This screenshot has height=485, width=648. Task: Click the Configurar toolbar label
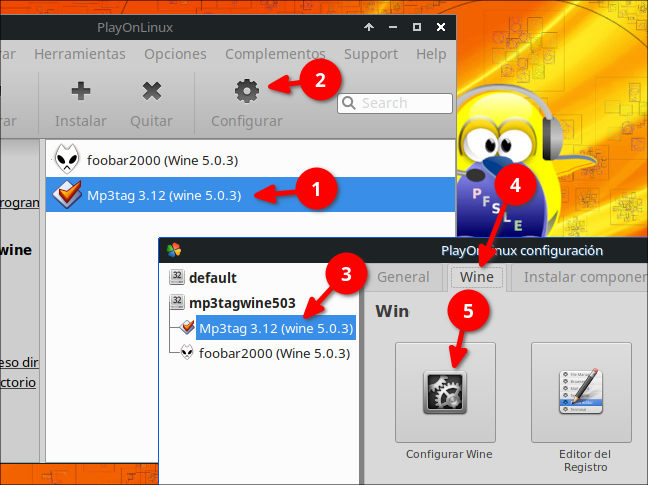[x=247, y=121]
